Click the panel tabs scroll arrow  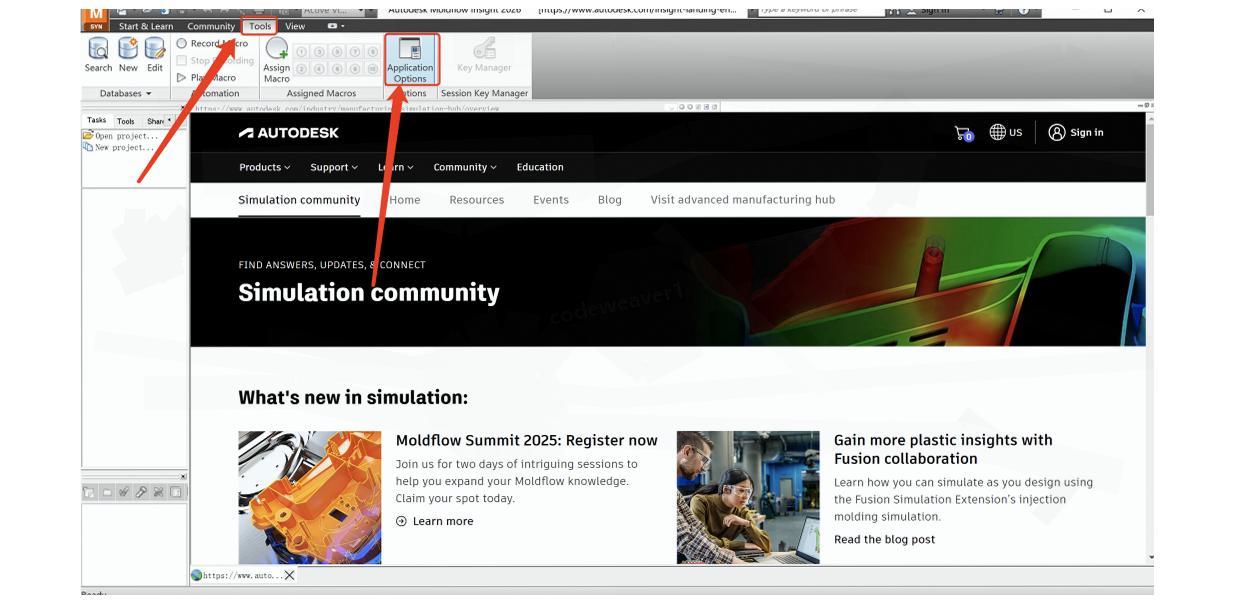click(169, 120)
